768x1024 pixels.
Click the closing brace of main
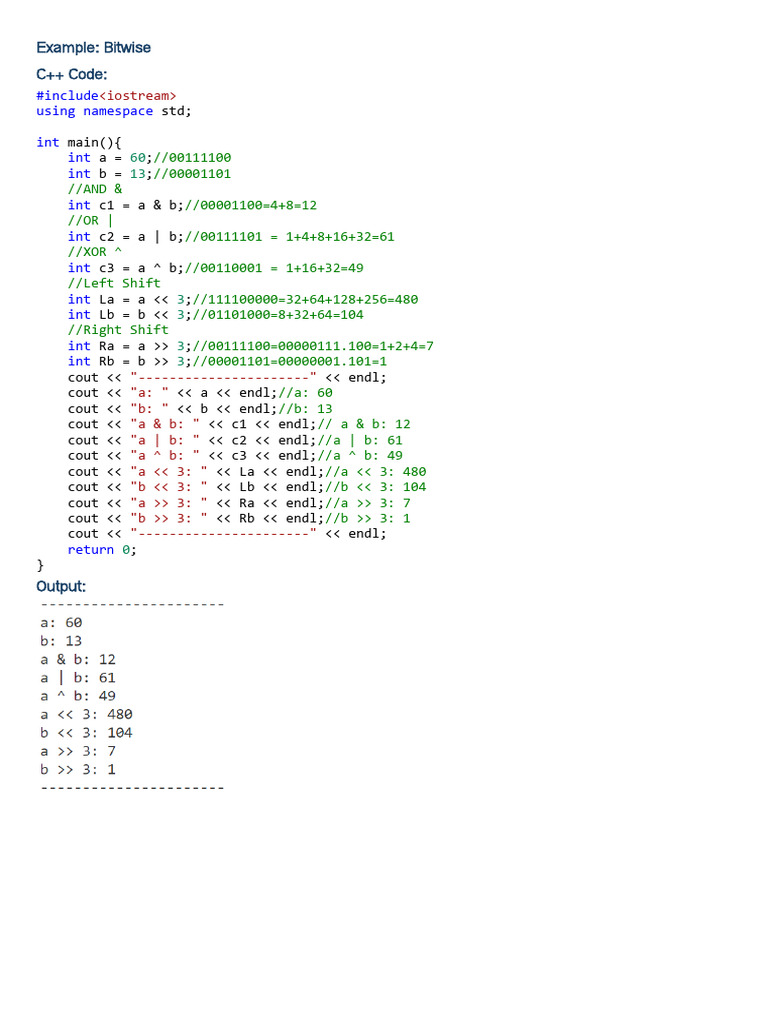[x=40, y=565]
